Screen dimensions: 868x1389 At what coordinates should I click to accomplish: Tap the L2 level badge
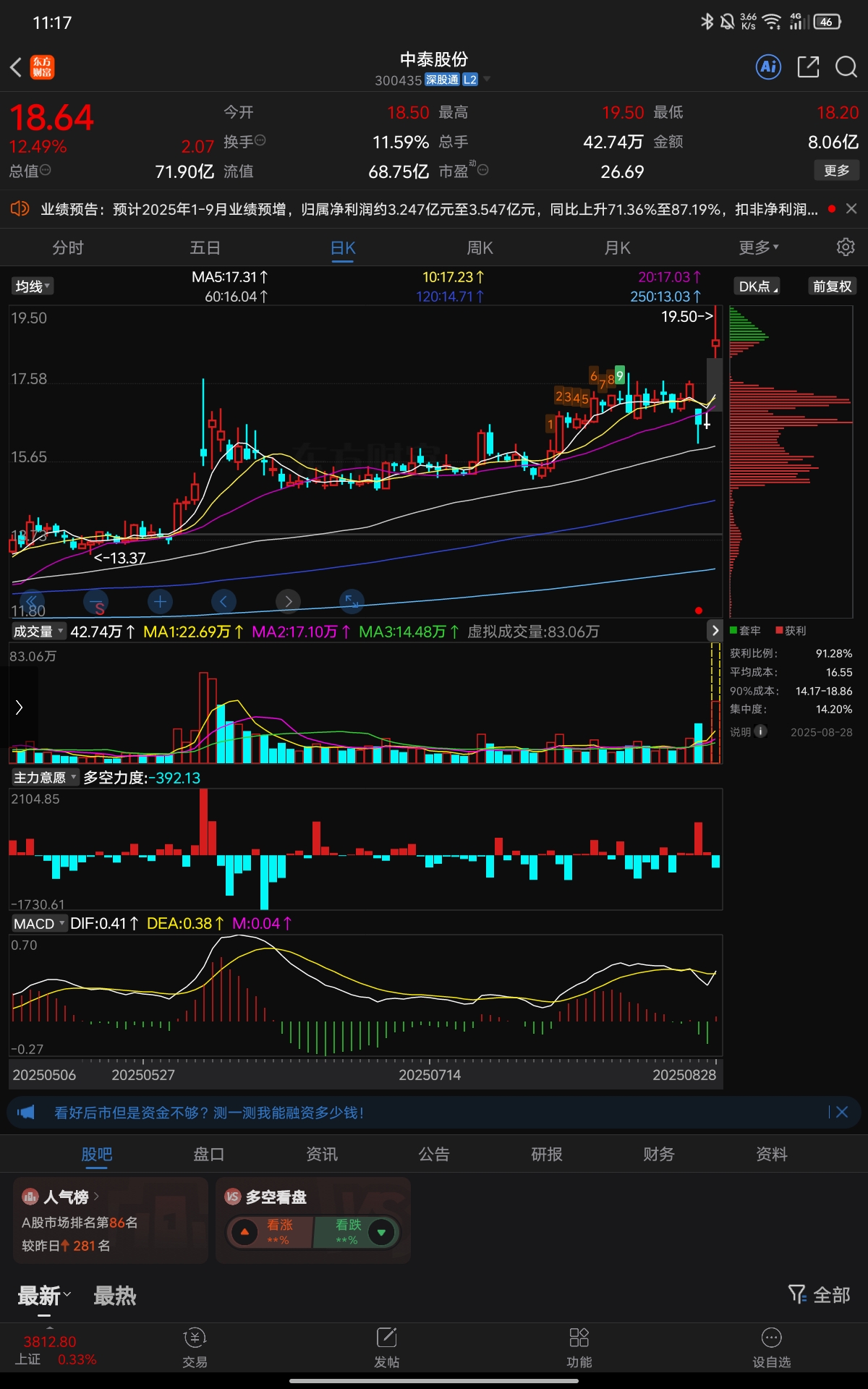[469, 80]
